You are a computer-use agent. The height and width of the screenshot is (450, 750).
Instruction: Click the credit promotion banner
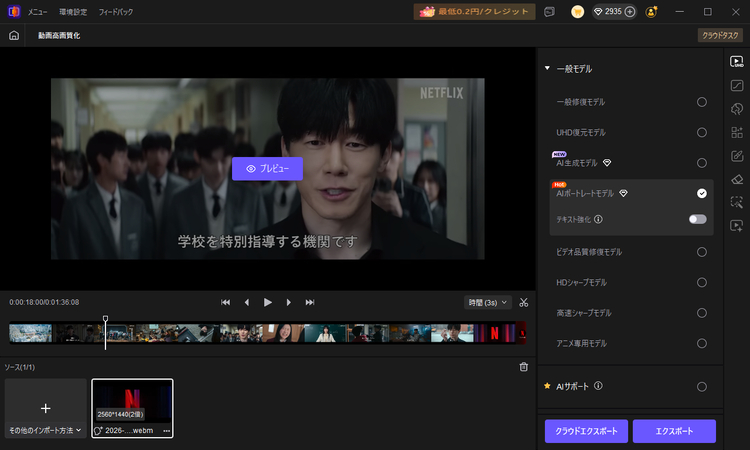coord(474,11)
